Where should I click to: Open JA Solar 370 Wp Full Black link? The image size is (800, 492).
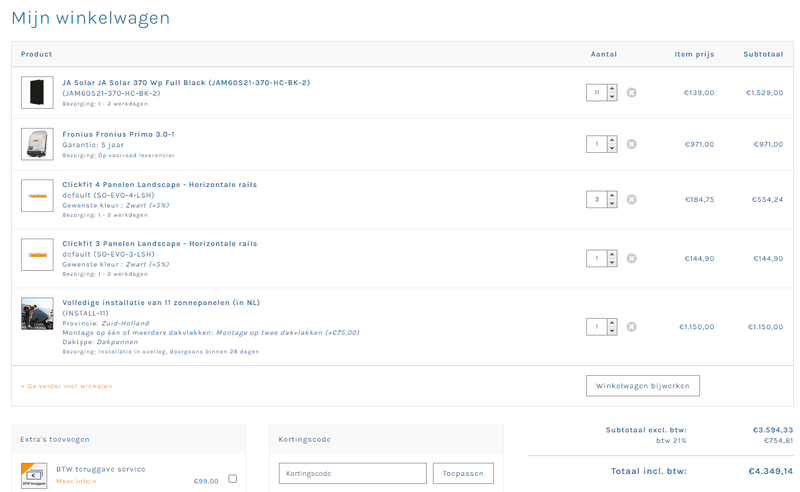[186, 83]
